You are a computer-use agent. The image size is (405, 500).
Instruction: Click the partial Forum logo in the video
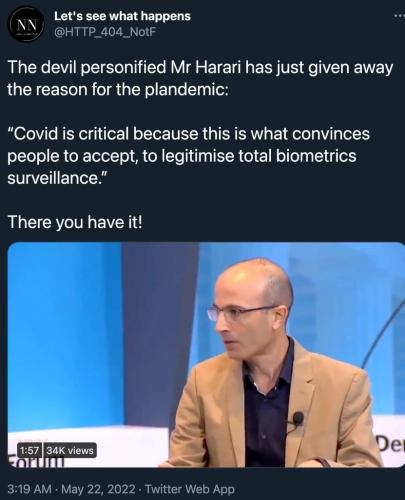tap(35, 462)
